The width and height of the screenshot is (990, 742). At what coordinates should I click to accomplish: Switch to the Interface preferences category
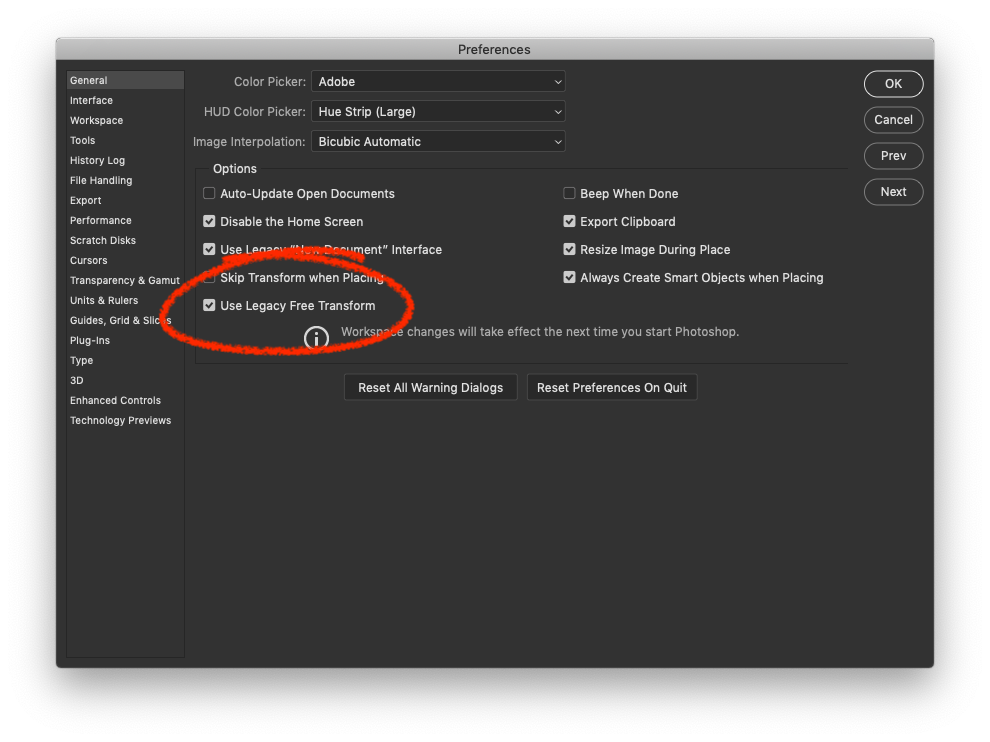pos(91,101)
